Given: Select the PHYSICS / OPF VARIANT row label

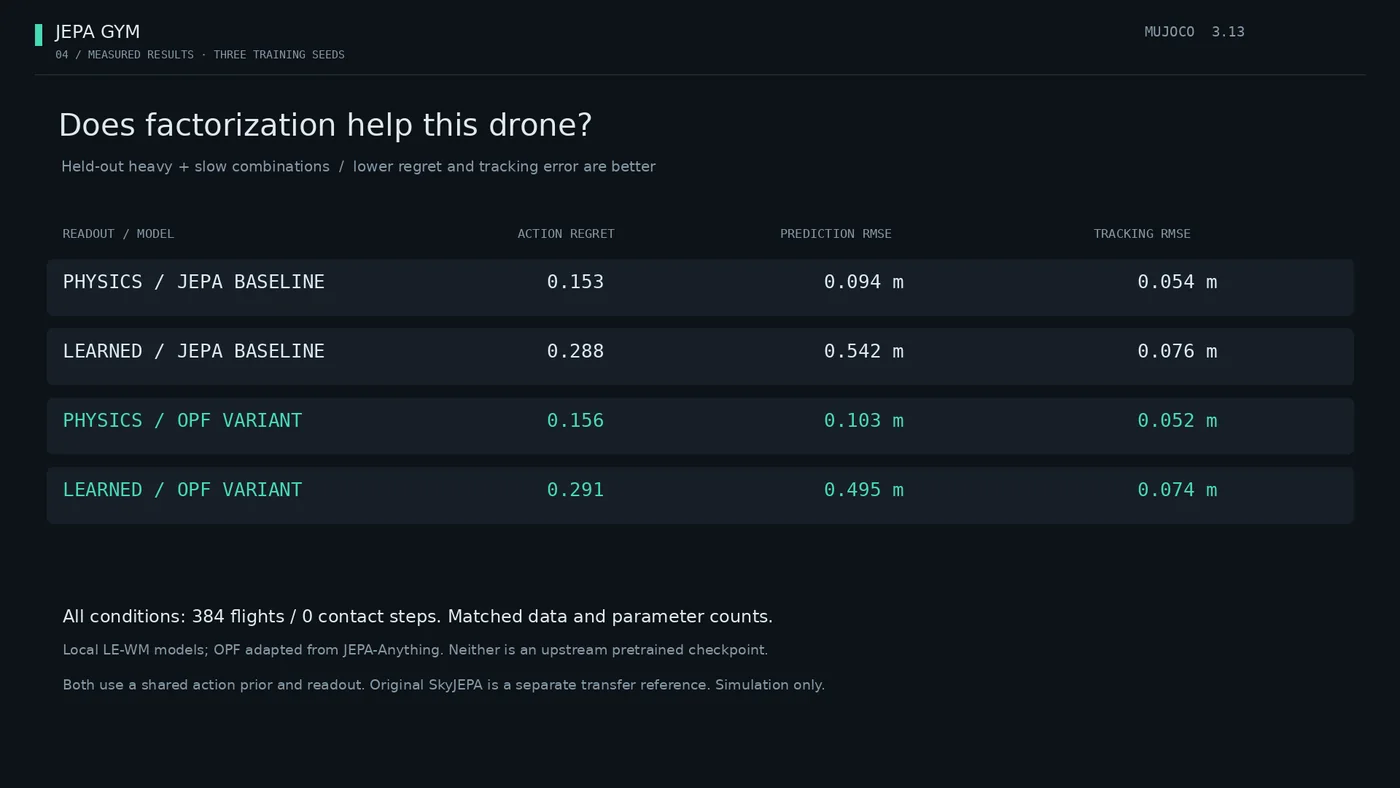Looking at the screenshot, I should click(182, 420).
